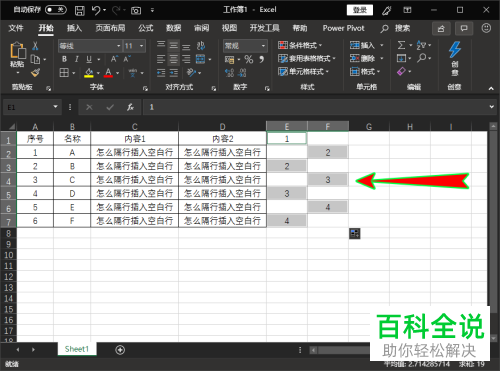The height and width of the screenshot is (371, 500).
Task: Click the Auto Fill Options icon
Action: tap(355, 234)
